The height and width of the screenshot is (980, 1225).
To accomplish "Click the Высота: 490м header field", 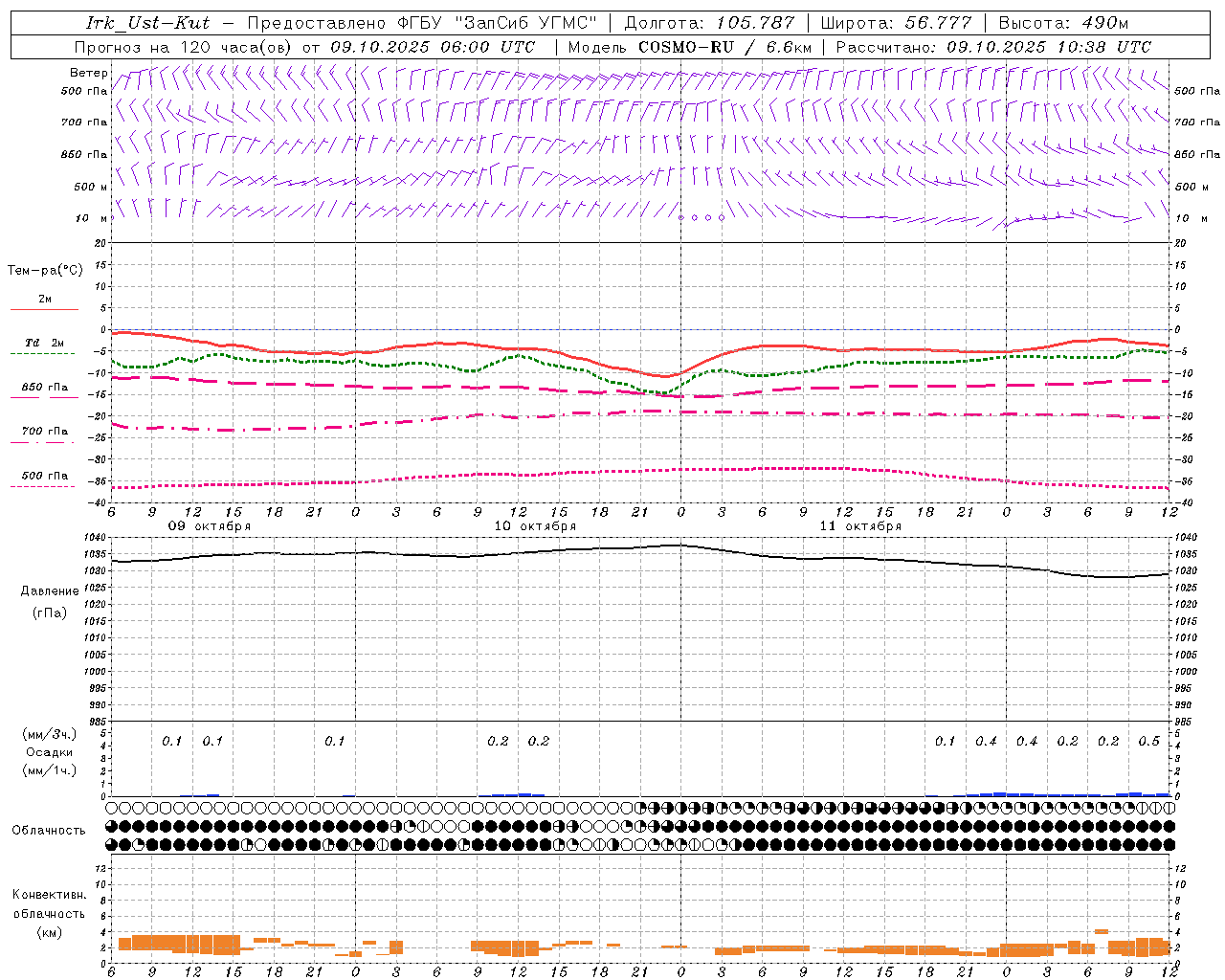I will (x=1063, y=23).
